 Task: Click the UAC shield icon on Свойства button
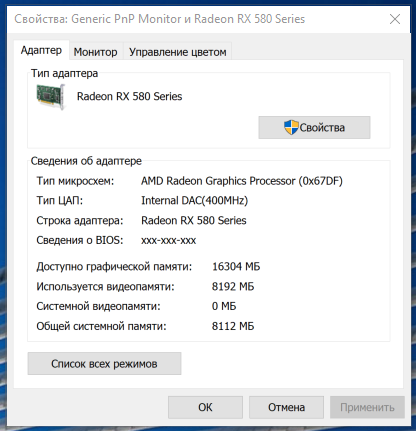(x=291, y=127)
